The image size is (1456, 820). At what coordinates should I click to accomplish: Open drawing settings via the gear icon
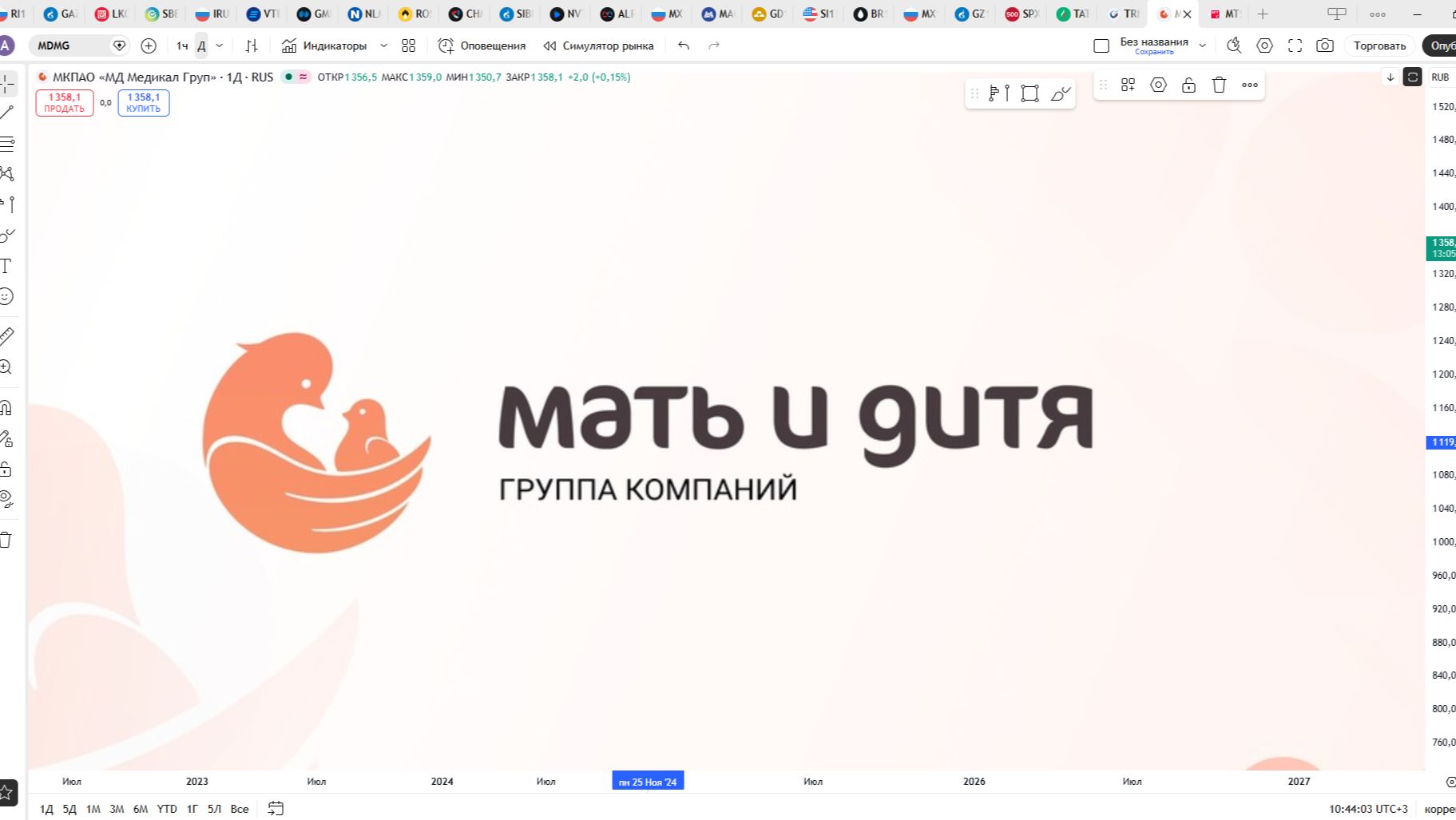click(x=1158, y=85)
